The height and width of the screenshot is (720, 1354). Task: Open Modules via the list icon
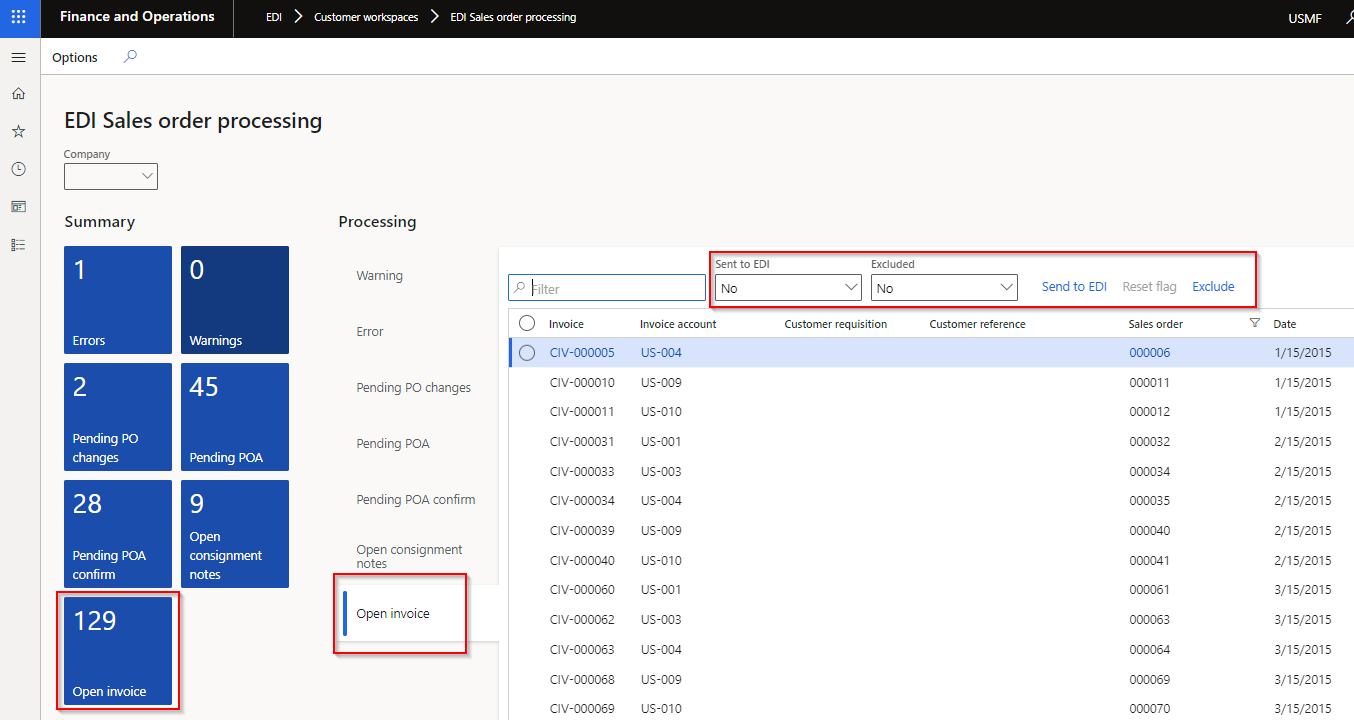(x=18, y=244)
